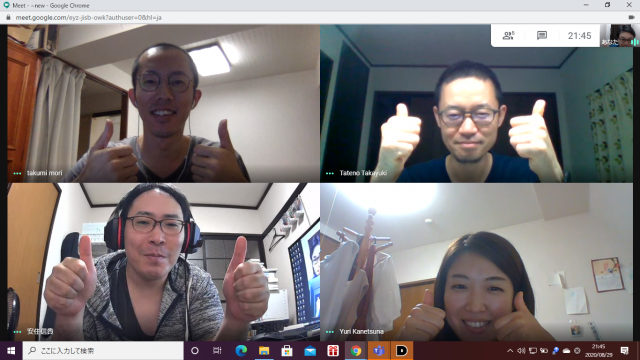This screenshot has width=640, height=360.
Task: Click the camera indicator in address bar
Action: tap(631, 18)
